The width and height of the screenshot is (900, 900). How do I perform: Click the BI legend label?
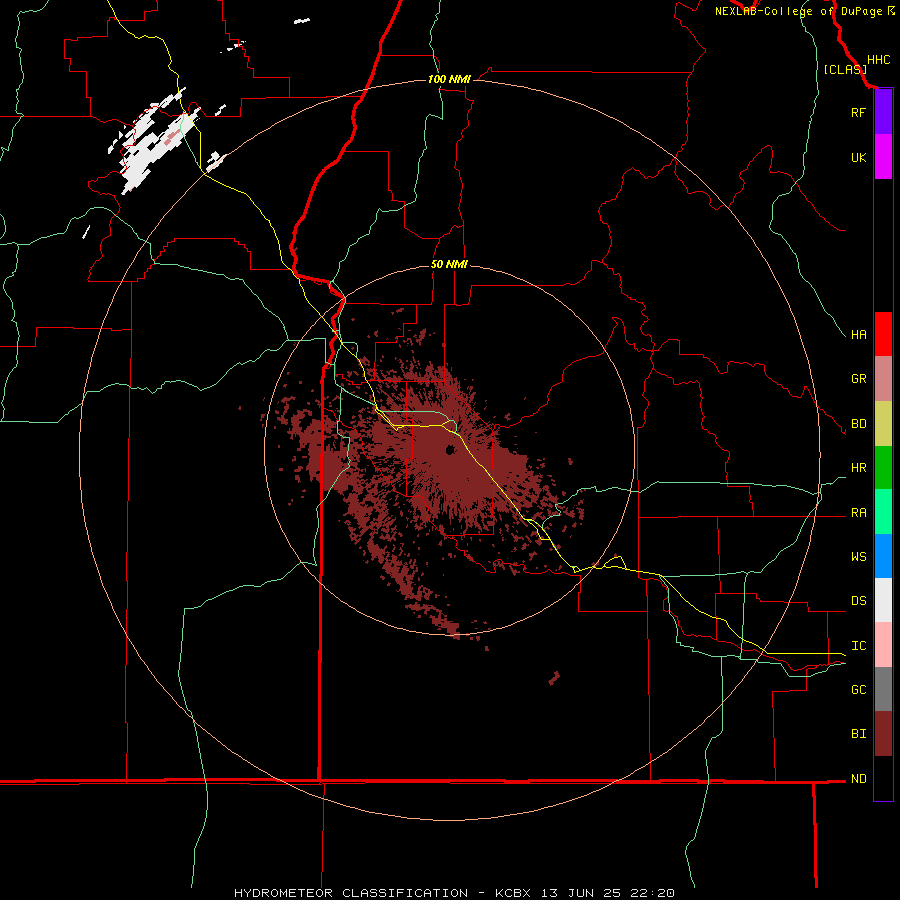coord(858,734)
